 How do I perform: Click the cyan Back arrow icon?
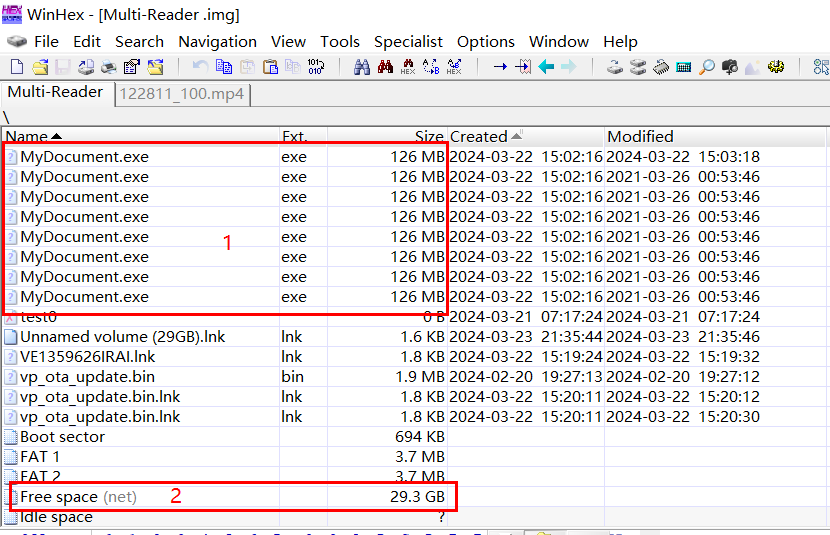pos(546,67)
